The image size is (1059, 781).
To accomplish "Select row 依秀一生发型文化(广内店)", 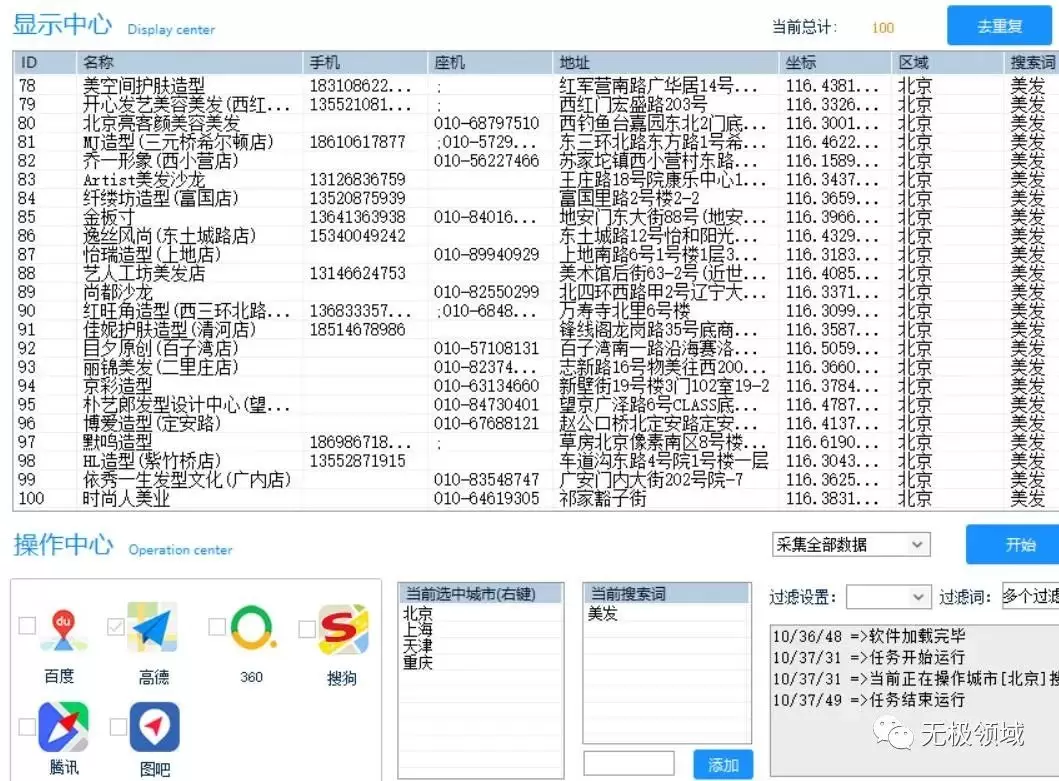I will (536, 480).
